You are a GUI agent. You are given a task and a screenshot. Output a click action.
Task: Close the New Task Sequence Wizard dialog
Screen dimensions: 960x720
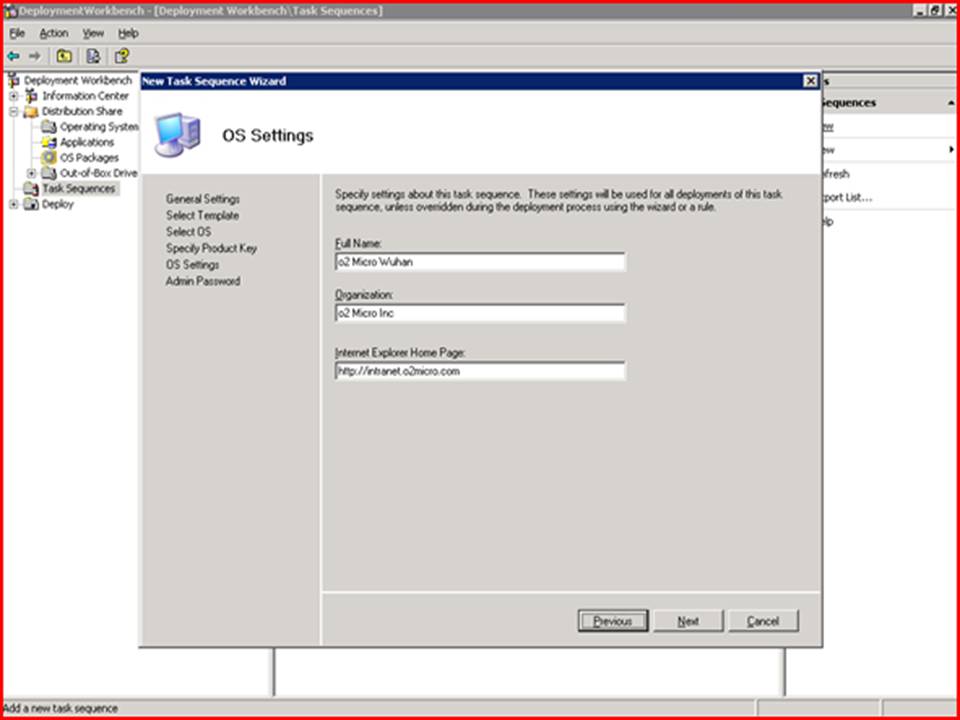click(x=810, y=81)
